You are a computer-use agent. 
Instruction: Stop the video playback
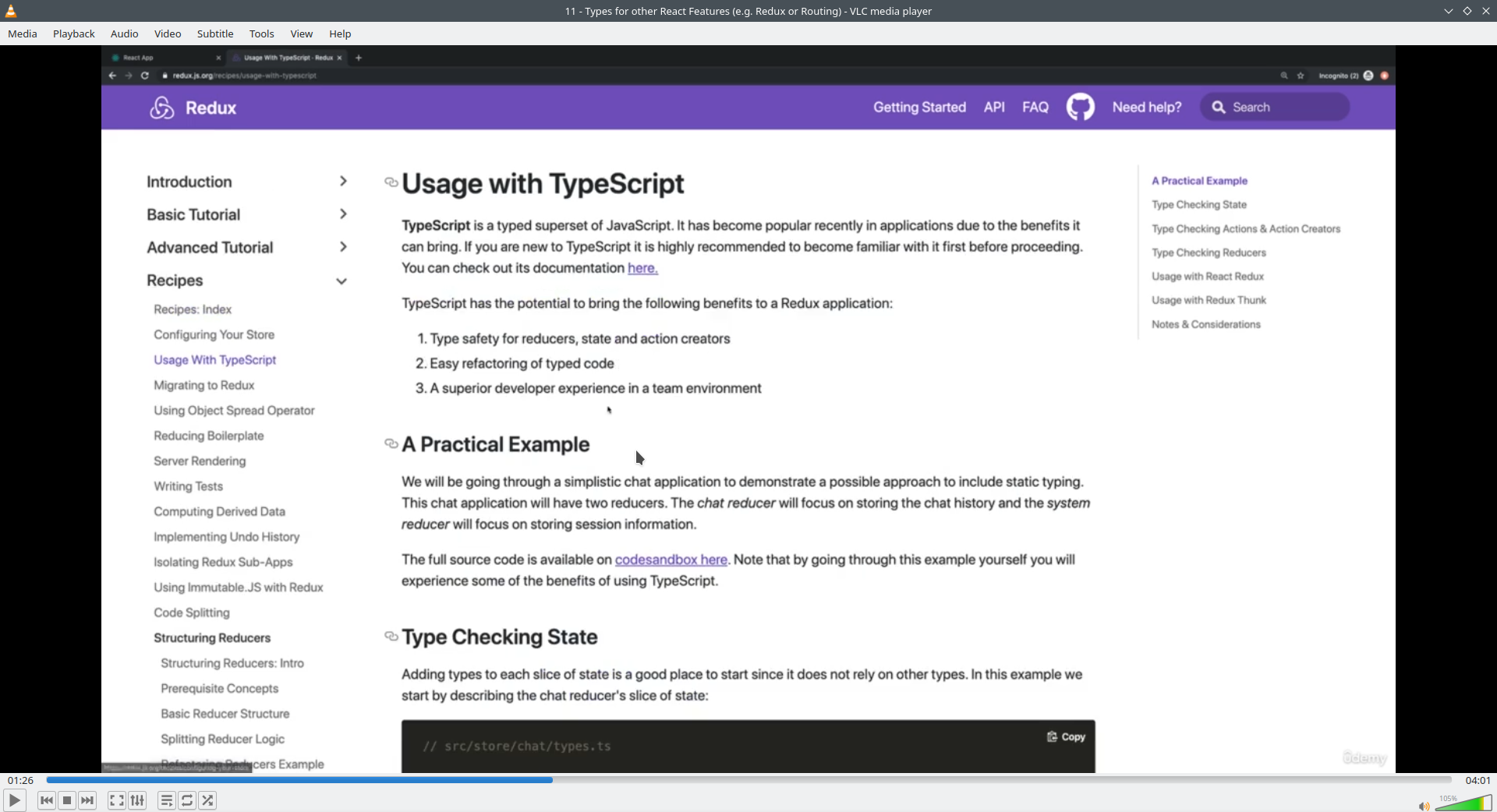click(x=67, y=800)
